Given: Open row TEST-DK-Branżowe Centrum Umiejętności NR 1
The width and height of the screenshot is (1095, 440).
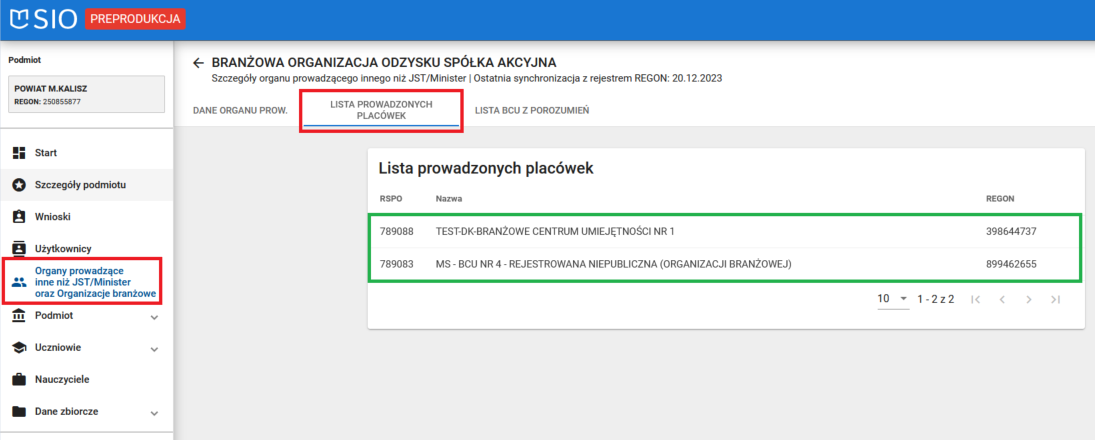Looking at the screenshot, I should coord(555,231).
